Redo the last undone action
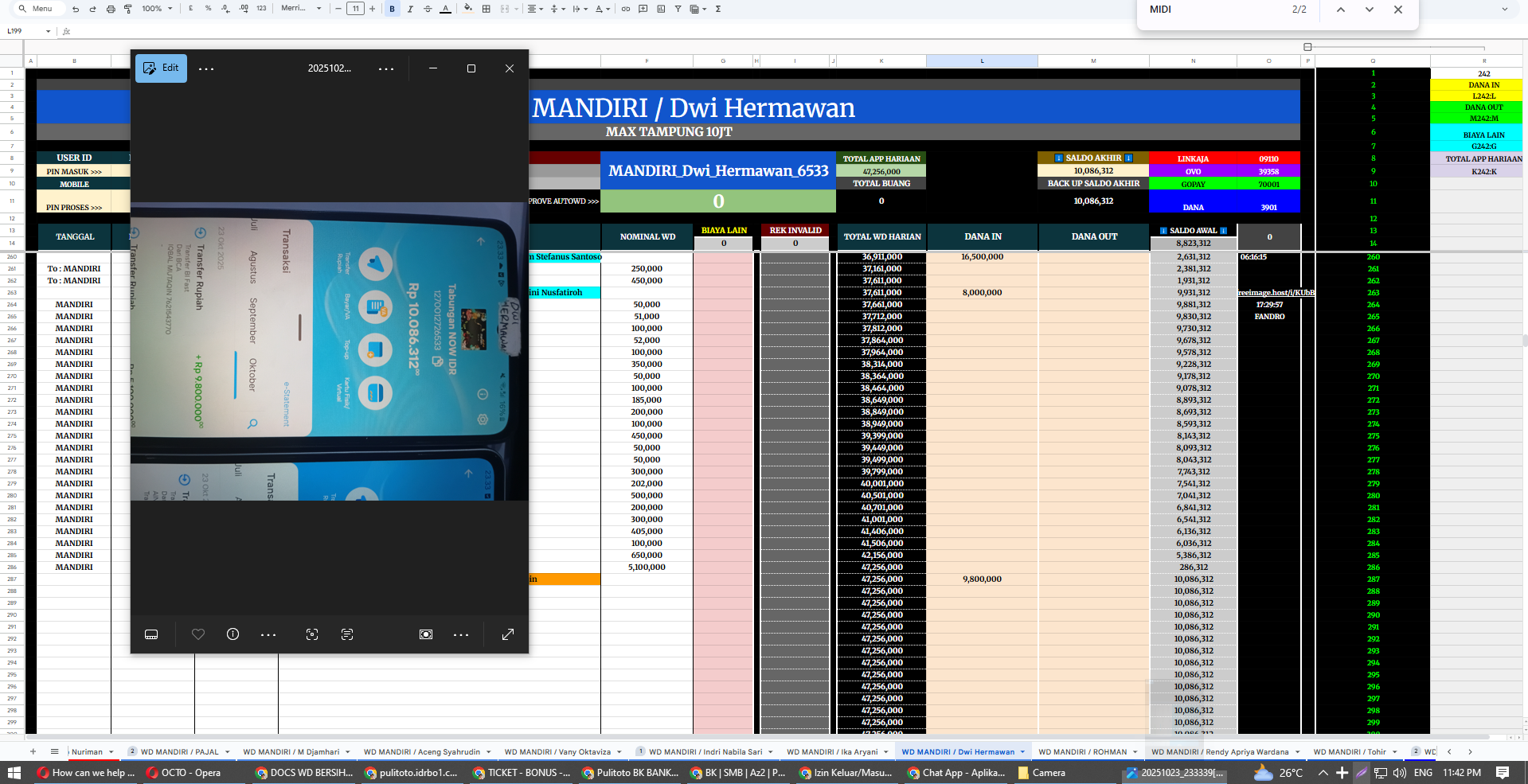Viewport: 1528px width, 784px height. tap(92, 9)
